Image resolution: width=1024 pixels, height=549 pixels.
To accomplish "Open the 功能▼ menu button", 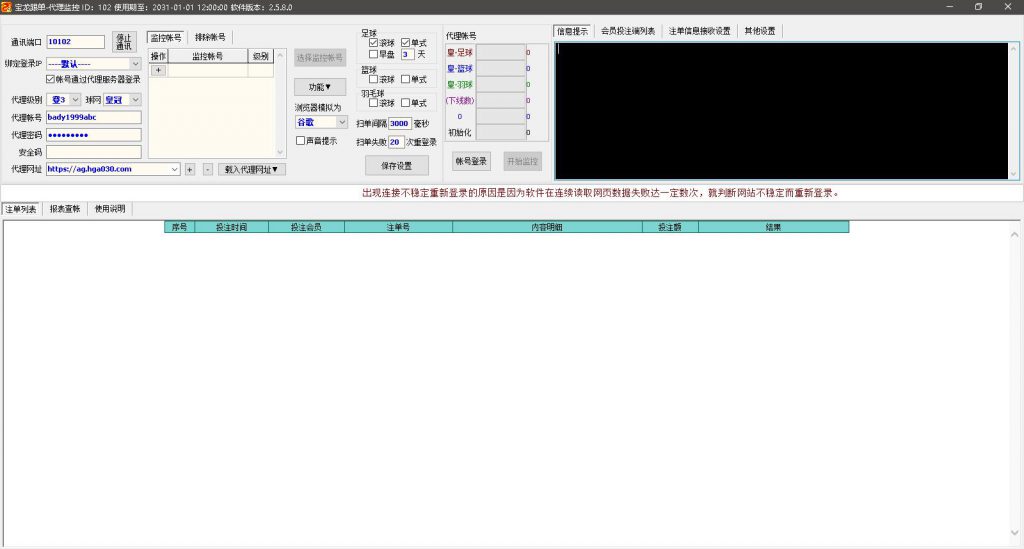I will (x=320, y=87).
